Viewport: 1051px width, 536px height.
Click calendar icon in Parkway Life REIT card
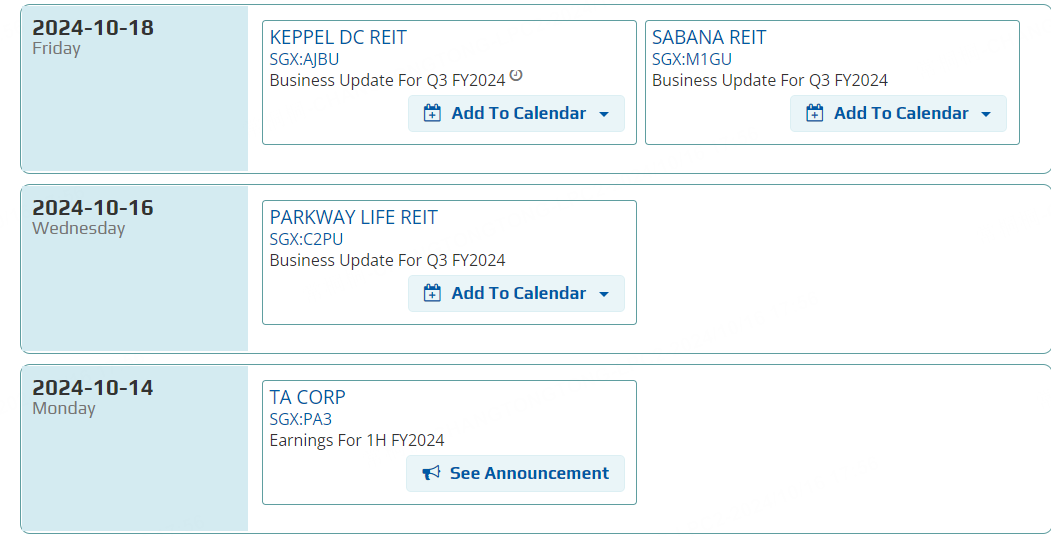tap(432, 293)
